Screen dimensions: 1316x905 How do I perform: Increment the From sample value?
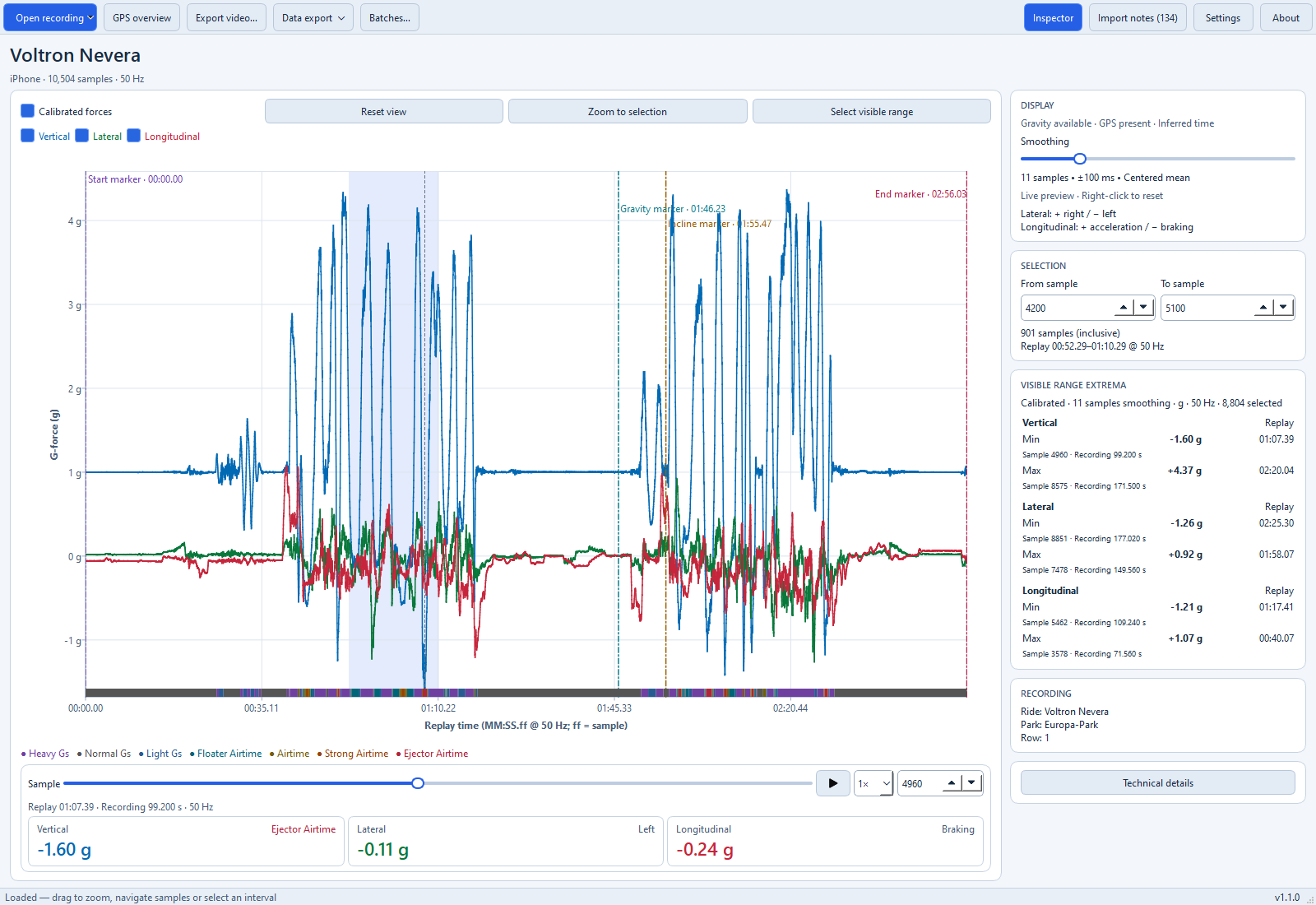(1124, 308)
